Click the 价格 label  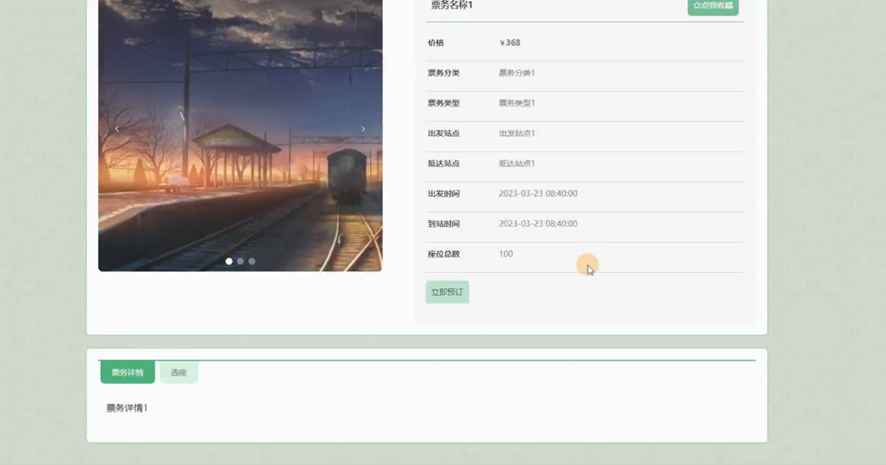point(436,43)
